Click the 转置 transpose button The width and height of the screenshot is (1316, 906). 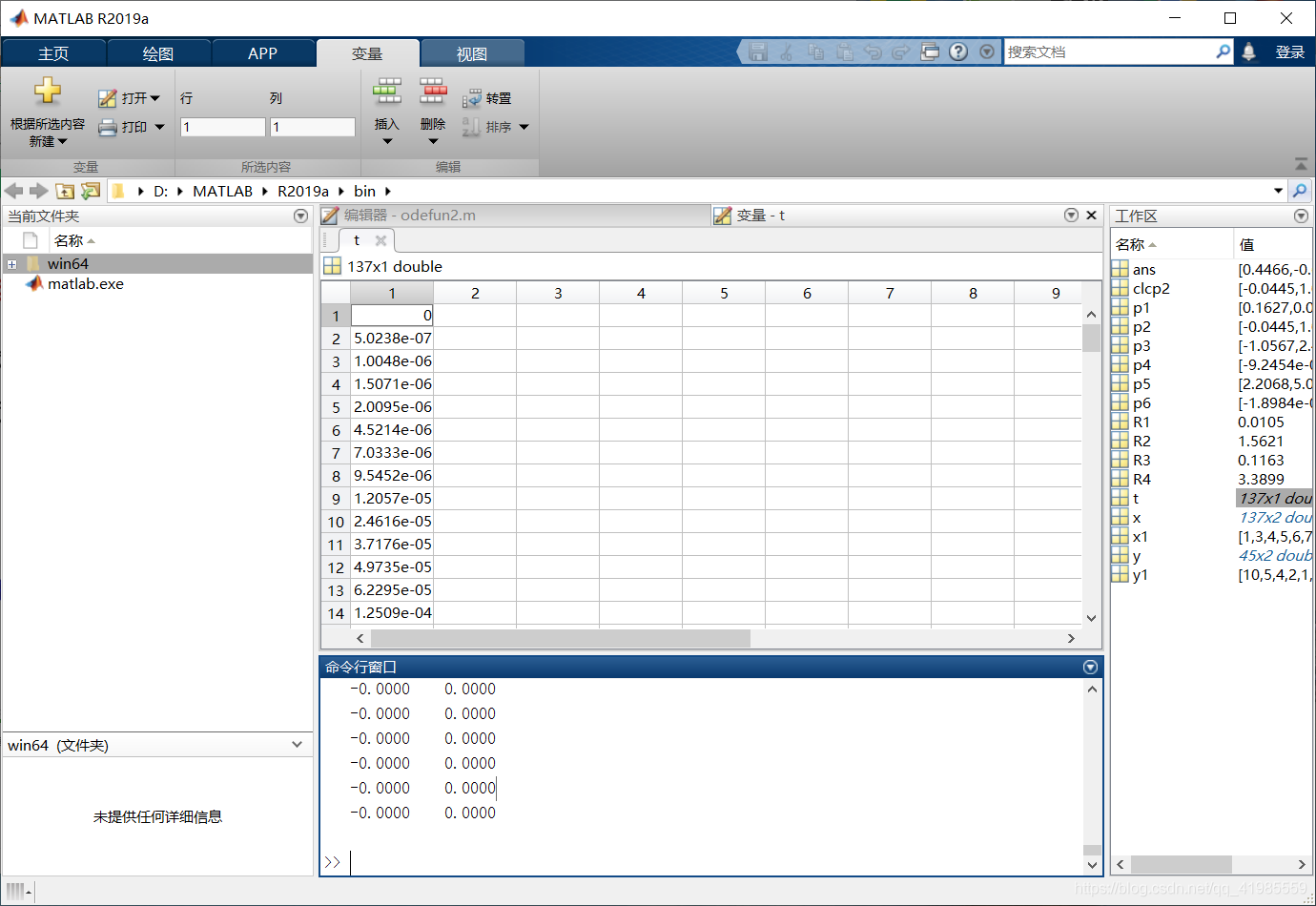click(487, 98)
